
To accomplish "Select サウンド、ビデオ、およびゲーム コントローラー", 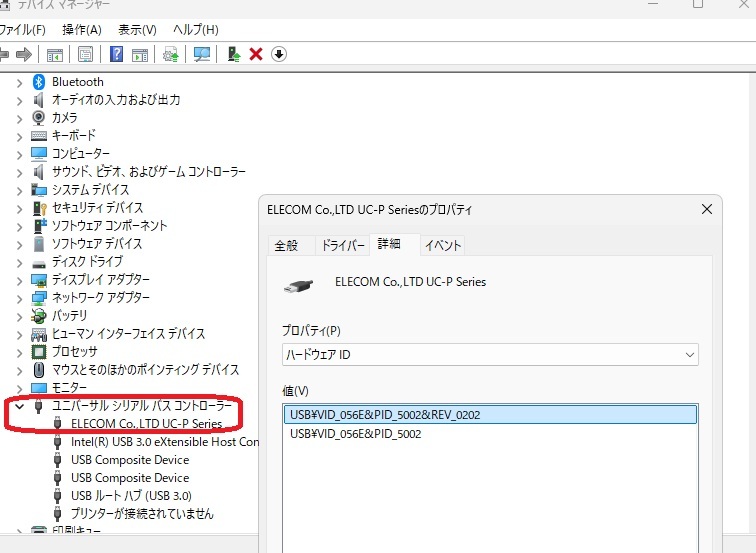I will (x=149, y=172).
